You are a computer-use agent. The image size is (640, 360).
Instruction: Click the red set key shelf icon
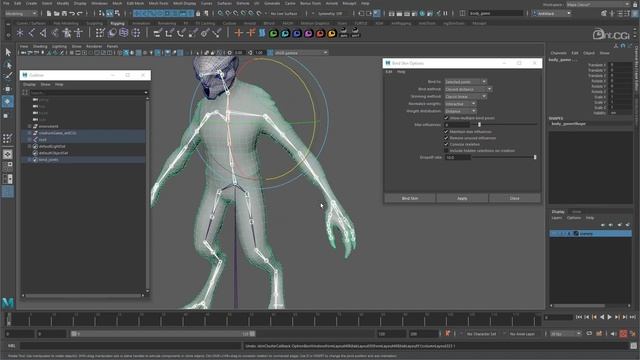click(320, 33)
